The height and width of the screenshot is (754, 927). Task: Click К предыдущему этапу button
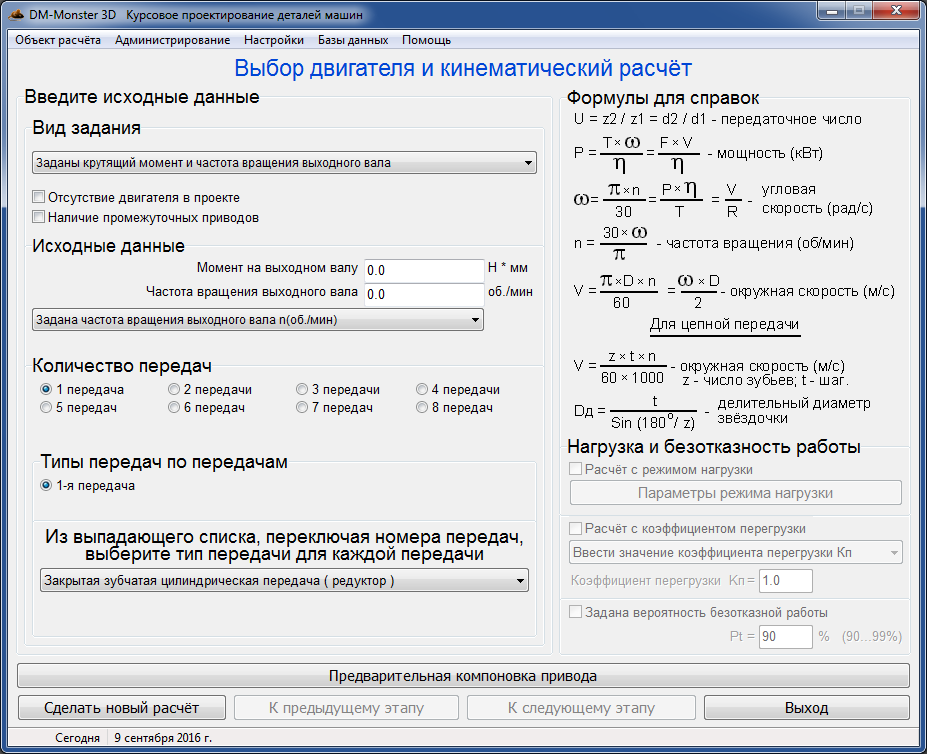point(346,708)
